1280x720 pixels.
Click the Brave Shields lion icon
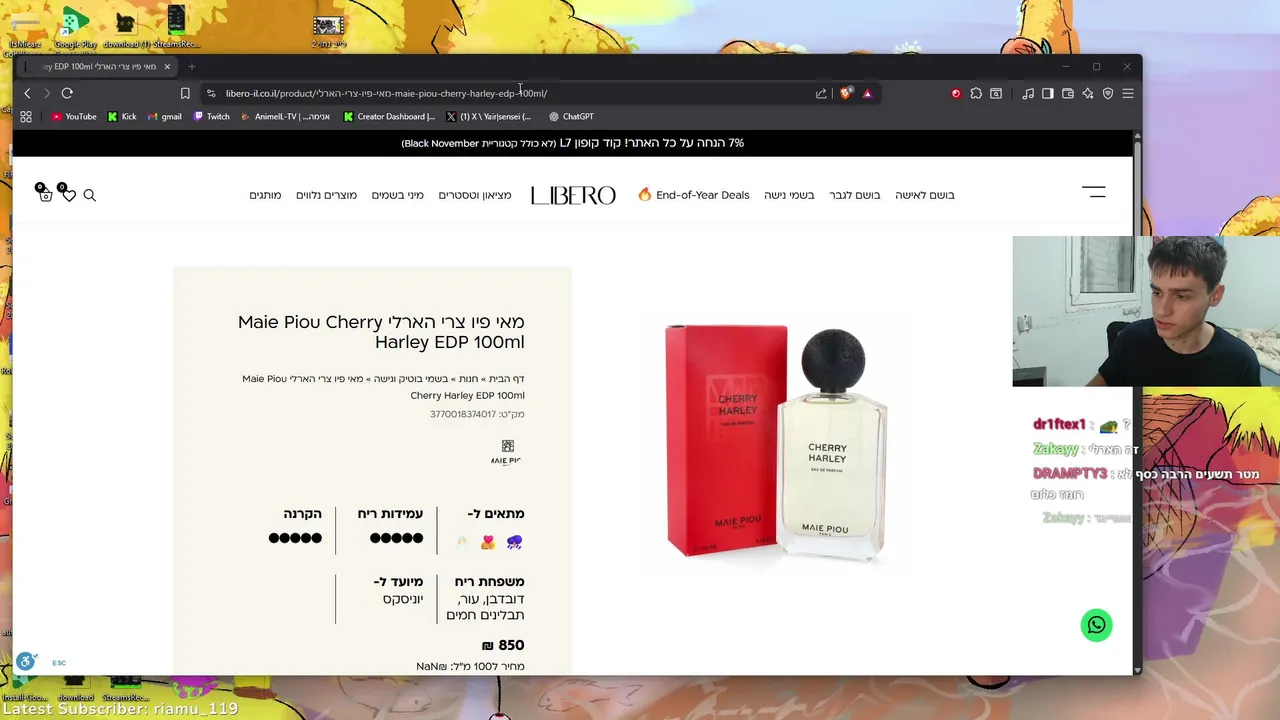click(x=847, y=93)
